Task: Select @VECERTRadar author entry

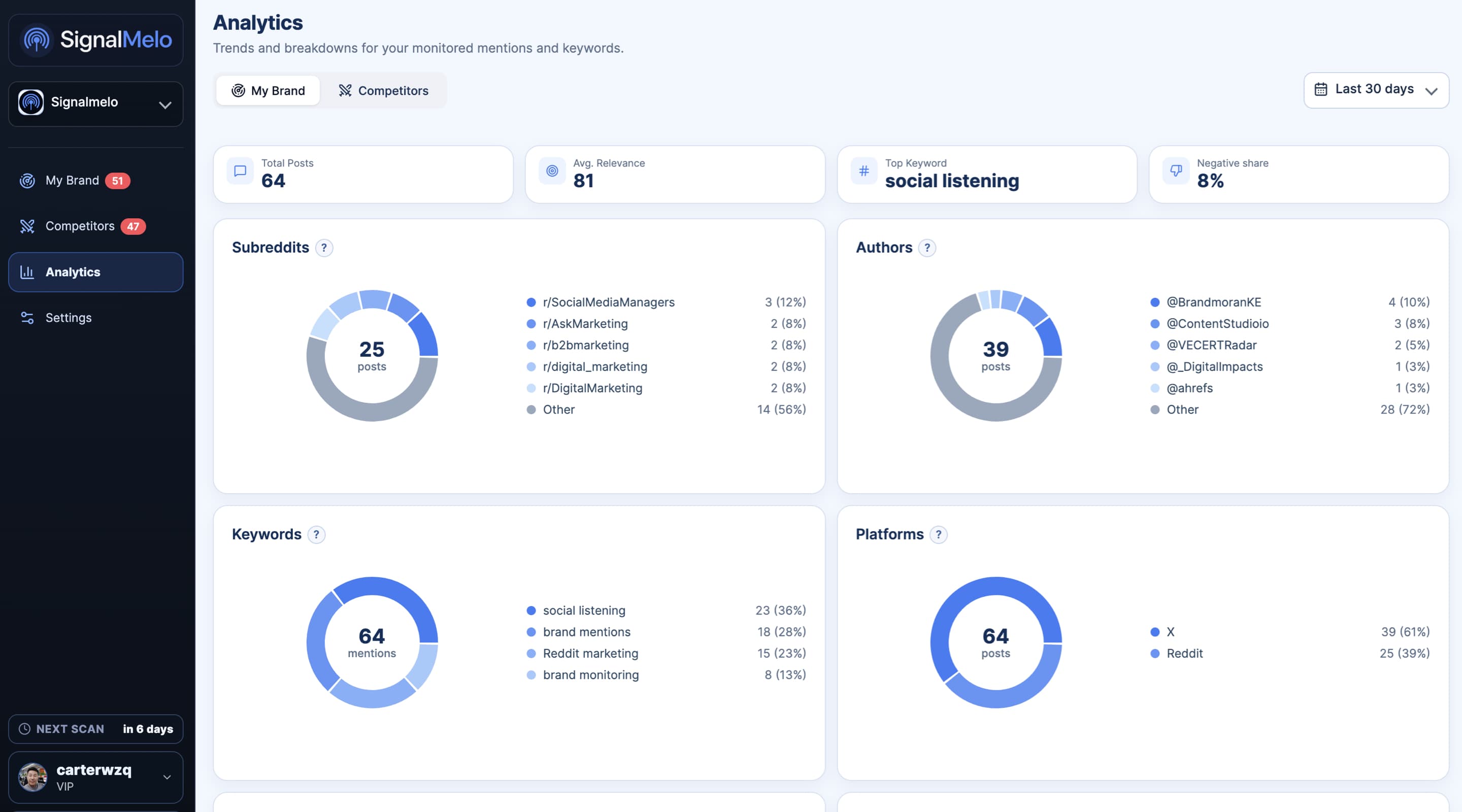Action: pyautogui.click(x=1290, y=345)
